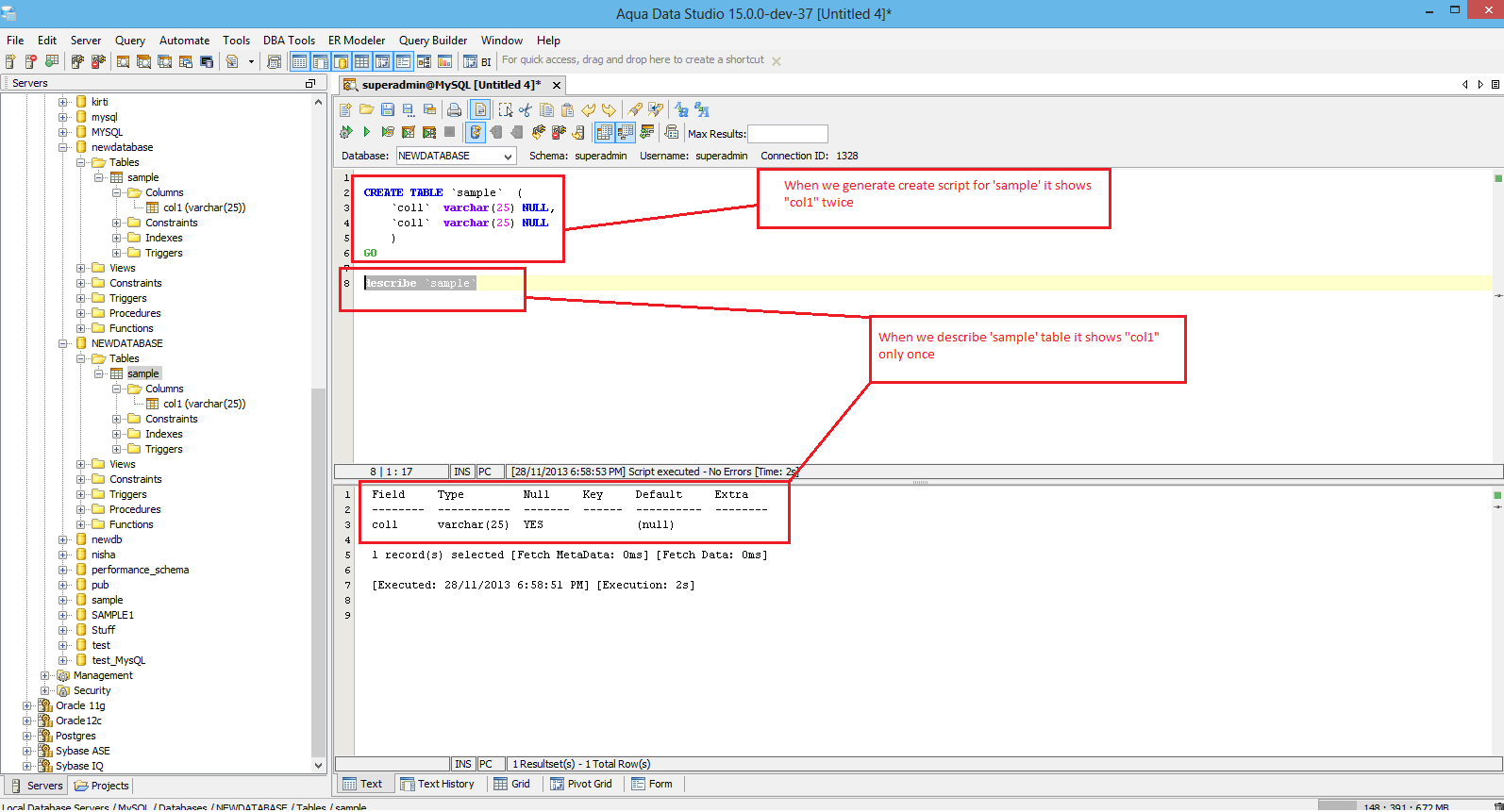Click the chart view icon in main toolbar
1504x812 pixels.
click(444, 61)
